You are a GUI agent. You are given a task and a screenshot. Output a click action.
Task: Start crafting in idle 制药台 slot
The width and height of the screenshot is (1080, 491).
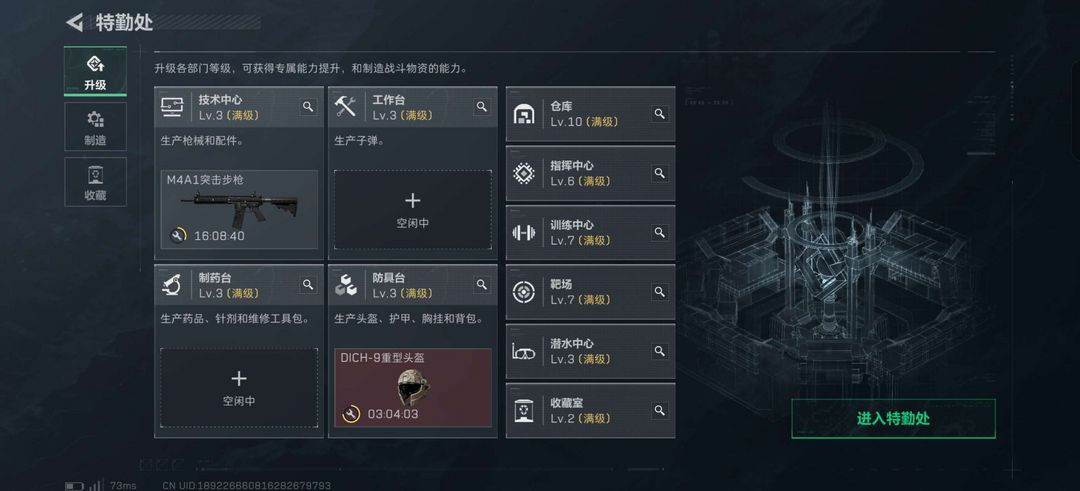point(239,388)
